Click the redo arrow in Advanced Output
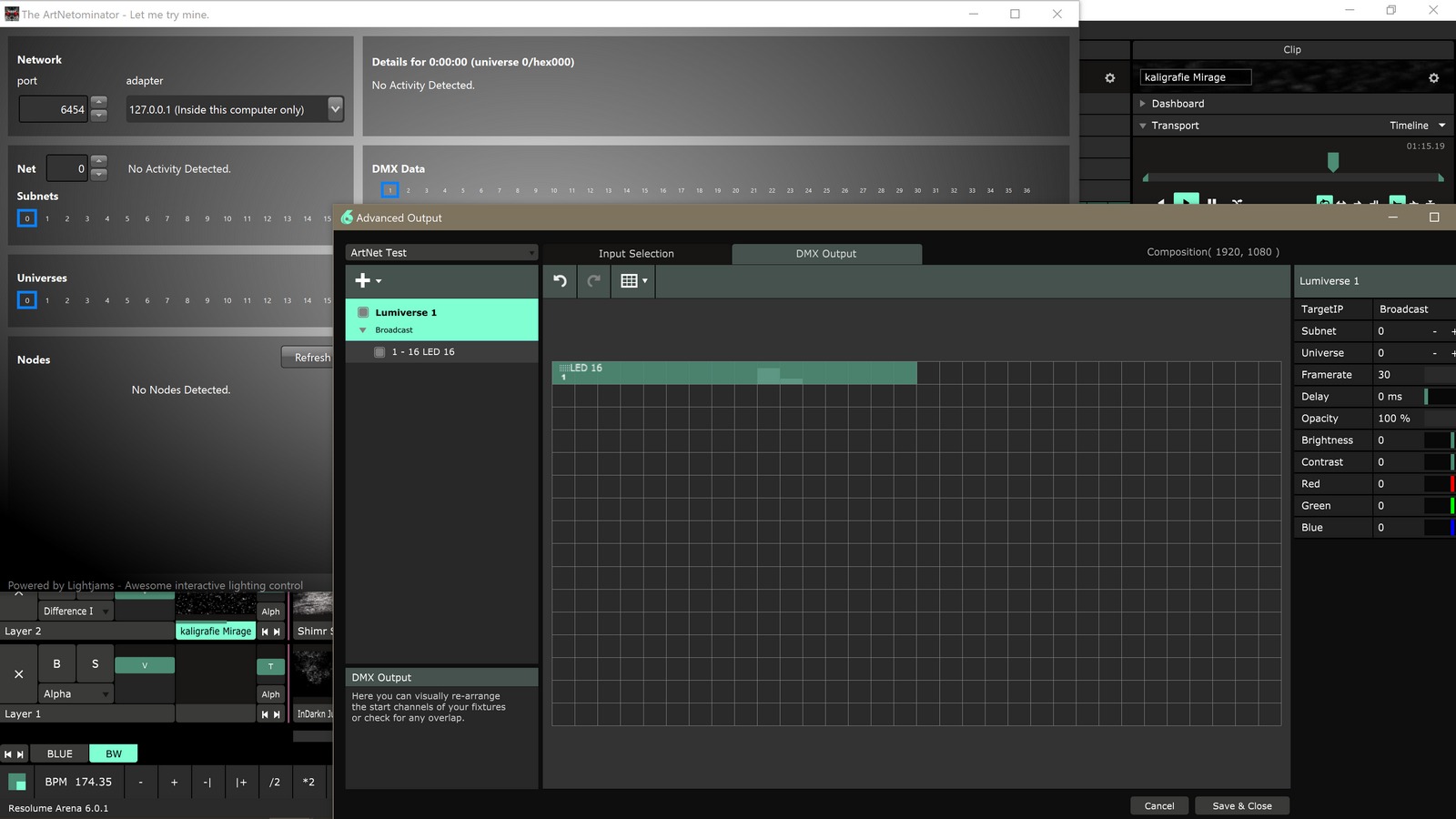This screenshot has height=819, width=1456. pyautogui.click(x=594, y=281)
